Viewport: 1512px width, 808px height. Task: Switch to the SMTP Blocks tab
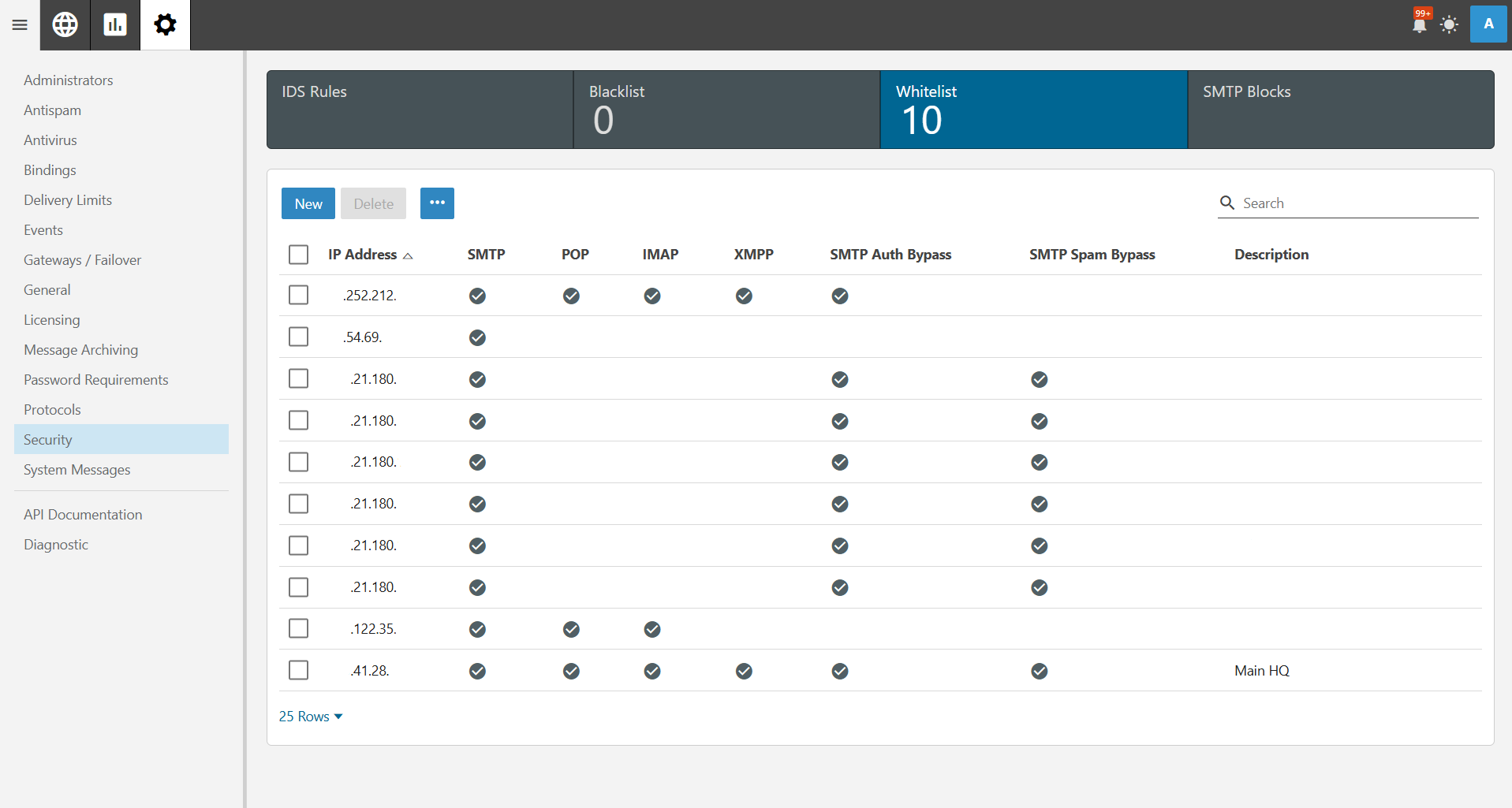1340,110
